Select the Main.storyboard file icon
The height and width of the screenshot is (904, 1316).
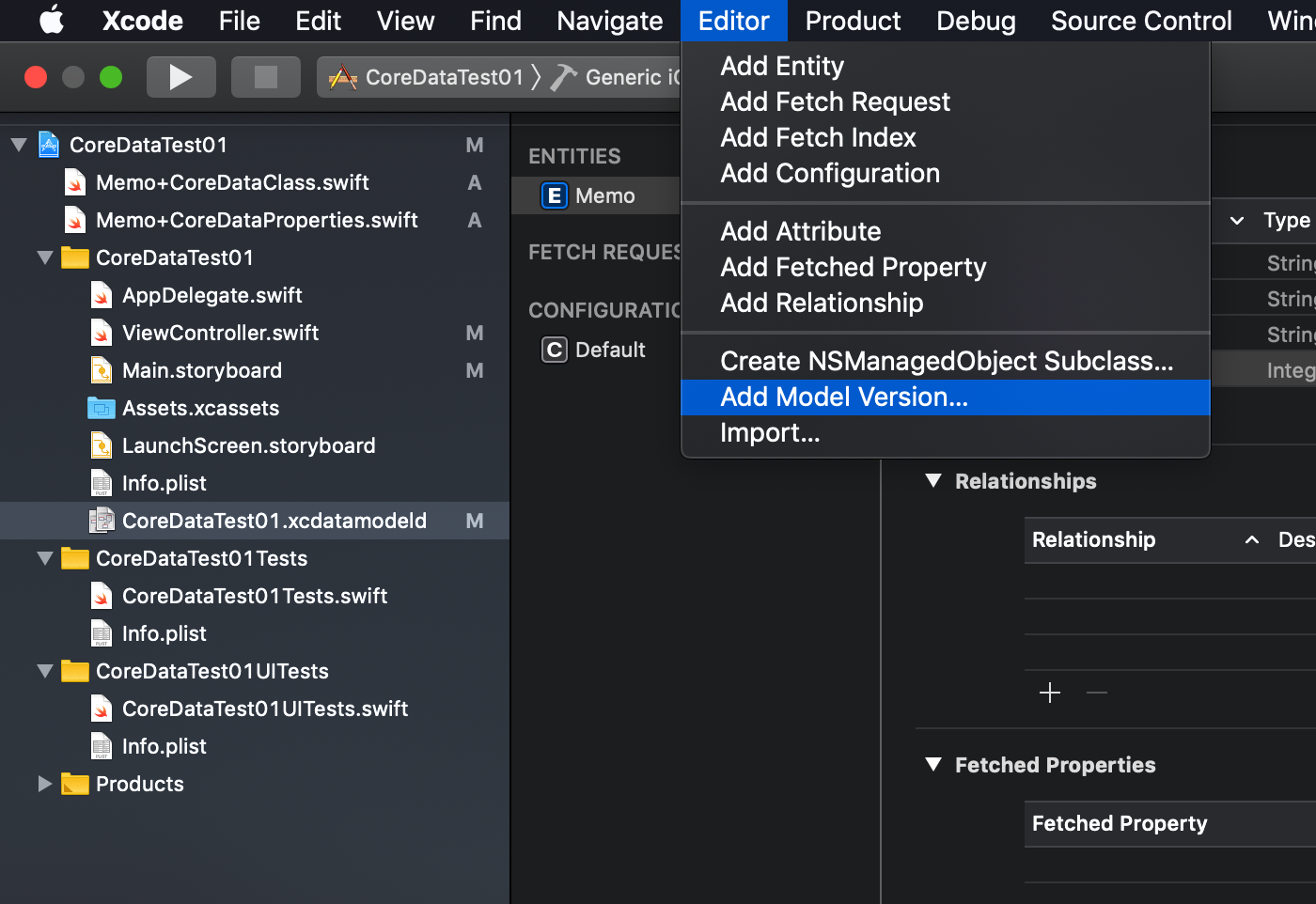pyautogui.click(x=102, y=370)
